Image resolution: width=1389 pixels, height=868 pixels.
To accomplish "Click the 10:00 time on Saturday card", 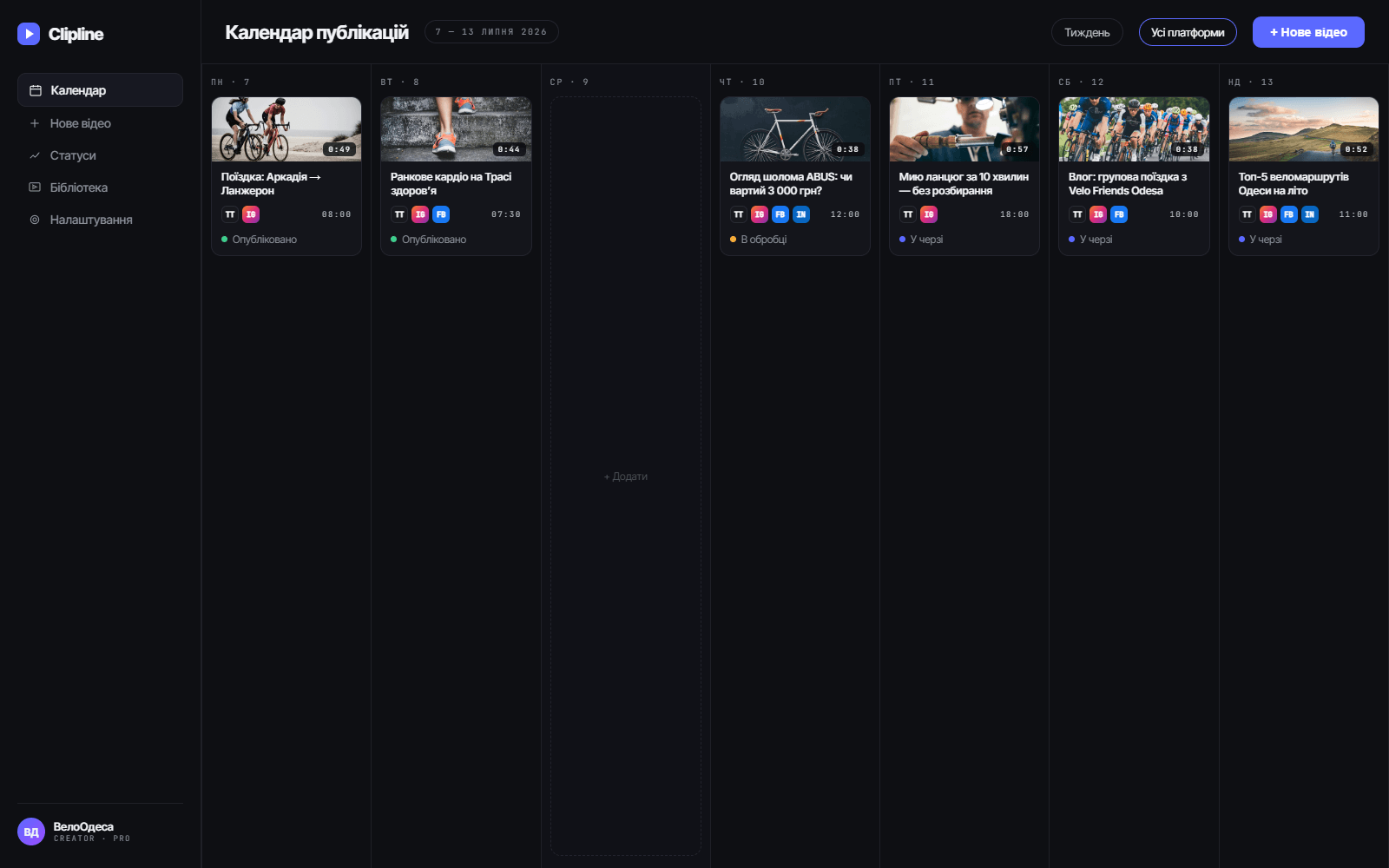I will (1184, 214).
